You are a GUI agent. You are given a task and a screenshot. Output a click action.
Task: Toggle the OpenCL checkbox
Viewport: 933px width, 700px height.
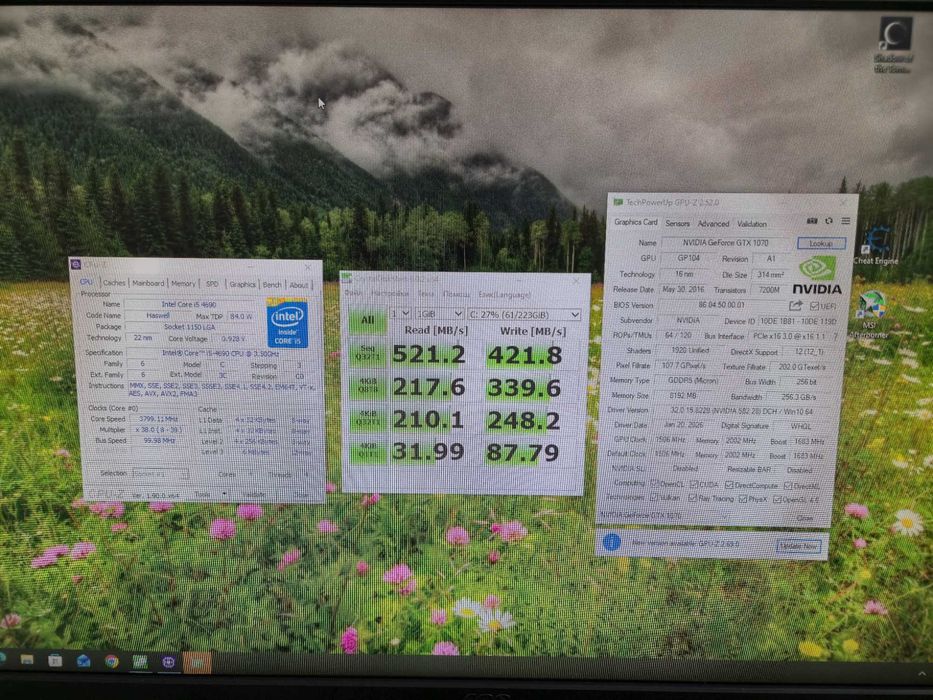click(655, 483)
